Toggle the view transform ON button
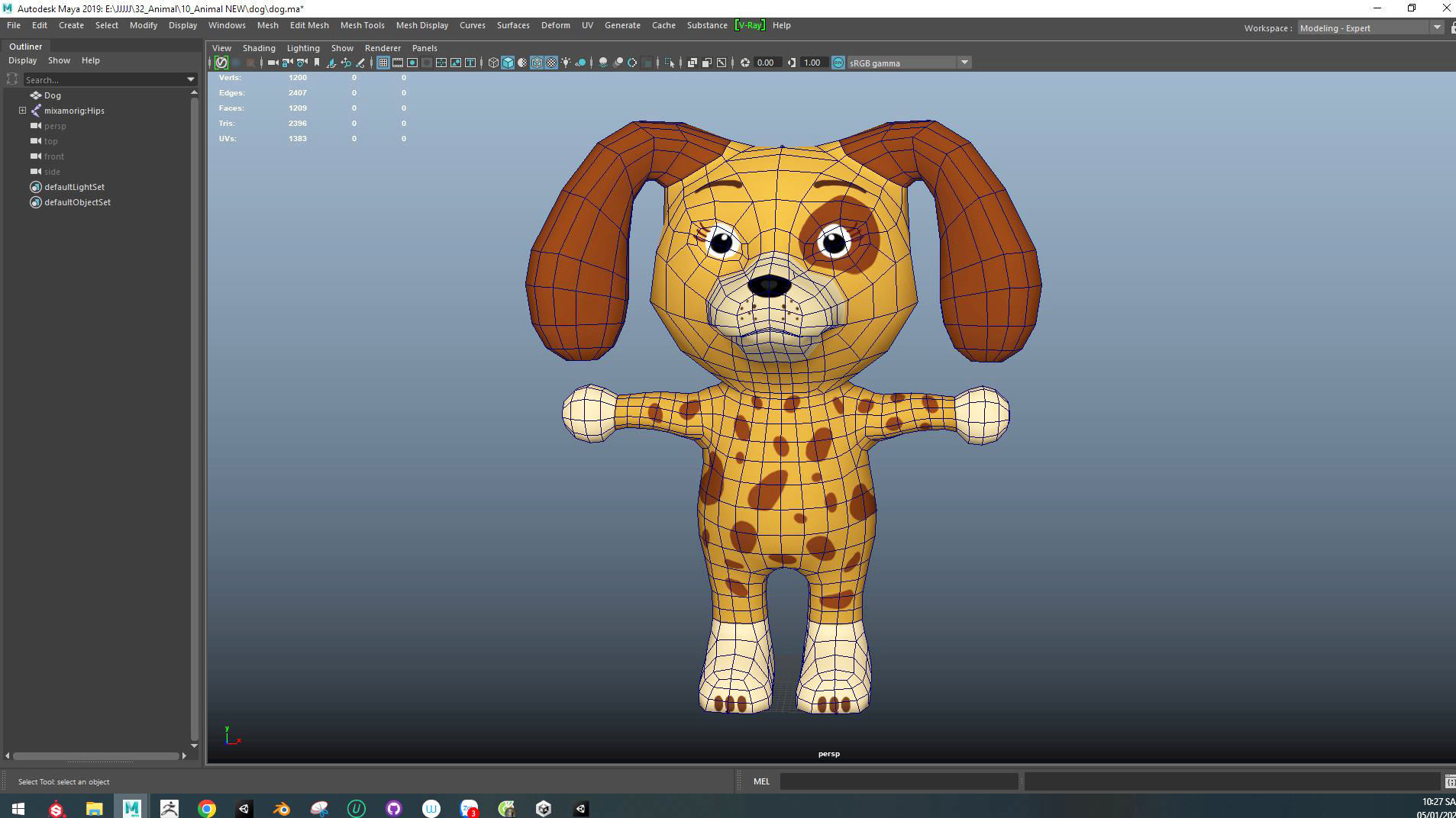Viewport: 1456px width, 818px height. coord(838,63)
